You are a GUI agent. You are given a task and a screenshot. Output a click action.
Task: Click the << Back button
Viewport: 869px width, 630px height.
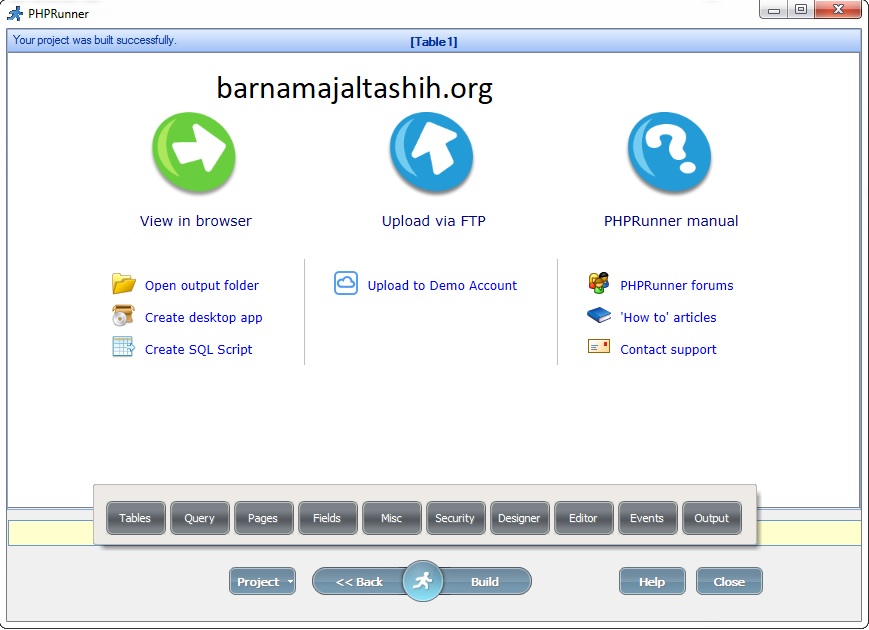(359, 581)
